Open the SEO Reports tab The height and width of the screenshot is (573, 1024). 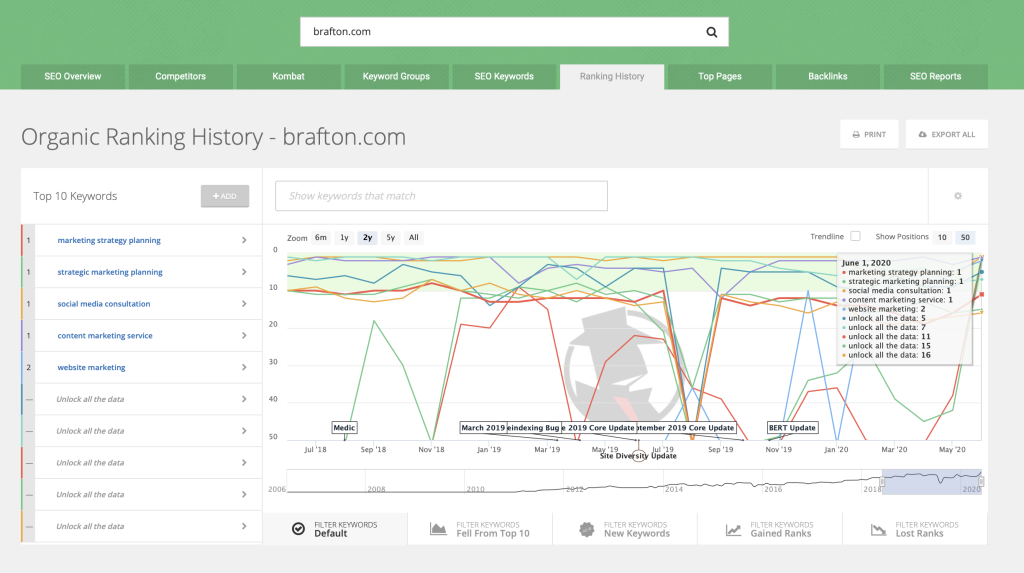click(935, 76)
